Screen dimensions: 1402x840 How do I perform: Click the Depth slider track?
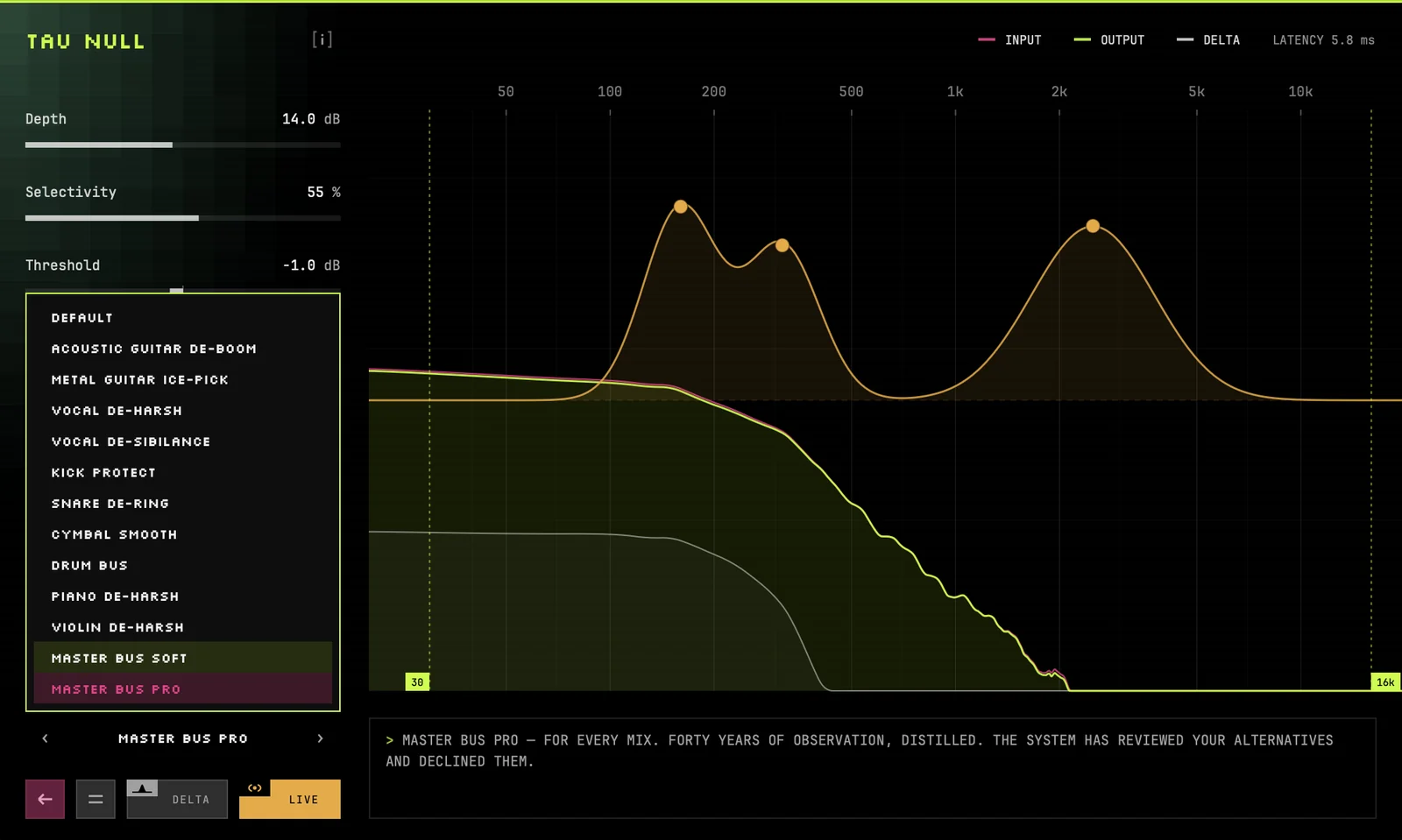[183, 145]
